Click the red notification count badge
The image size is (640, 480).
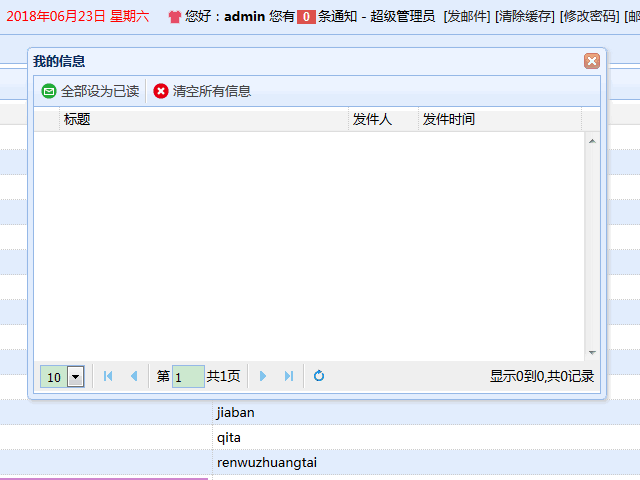coord(306,17)
